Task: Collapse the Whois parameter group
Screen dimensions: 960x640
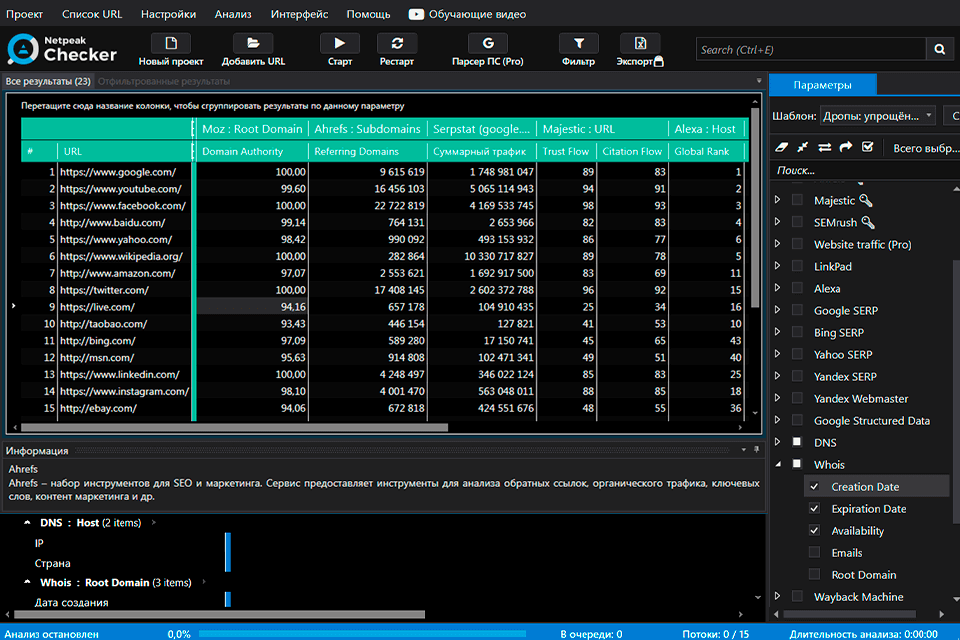Action: click(778, 465)
